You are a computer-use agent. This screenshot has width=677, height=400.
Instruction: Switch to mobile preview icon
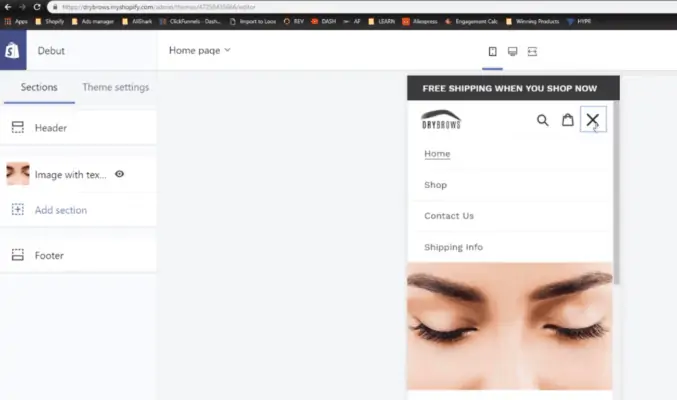492,51
